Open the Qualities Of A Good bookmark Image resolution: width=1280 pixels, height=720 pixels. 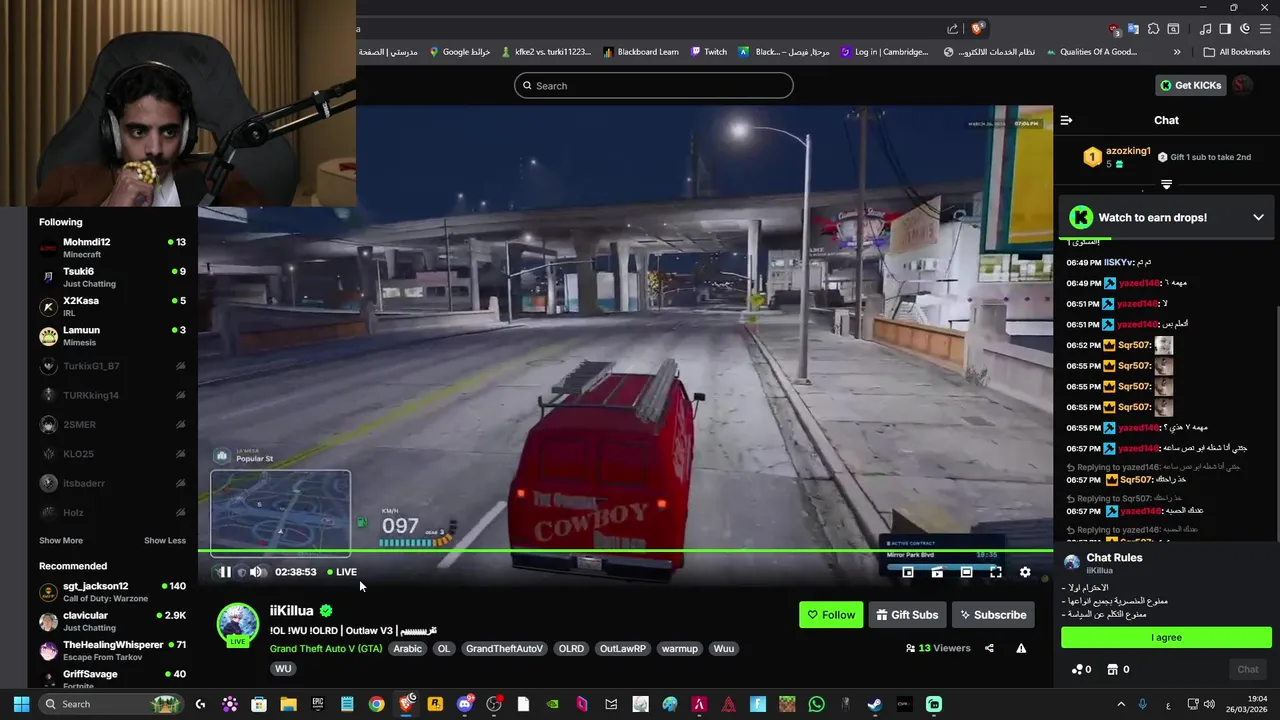click(1091, 52)
